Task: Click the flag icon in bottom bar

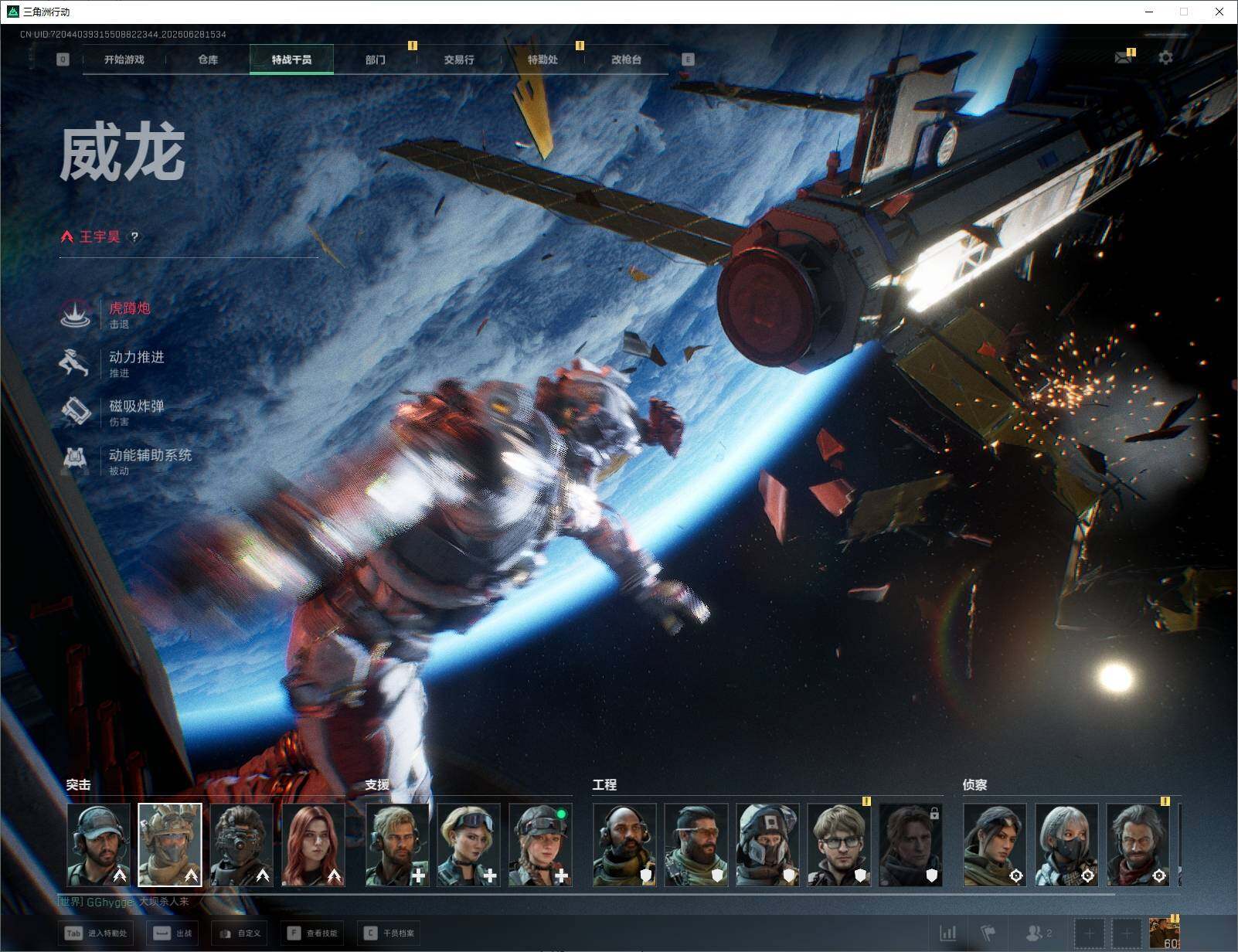Action: (988, 933)
